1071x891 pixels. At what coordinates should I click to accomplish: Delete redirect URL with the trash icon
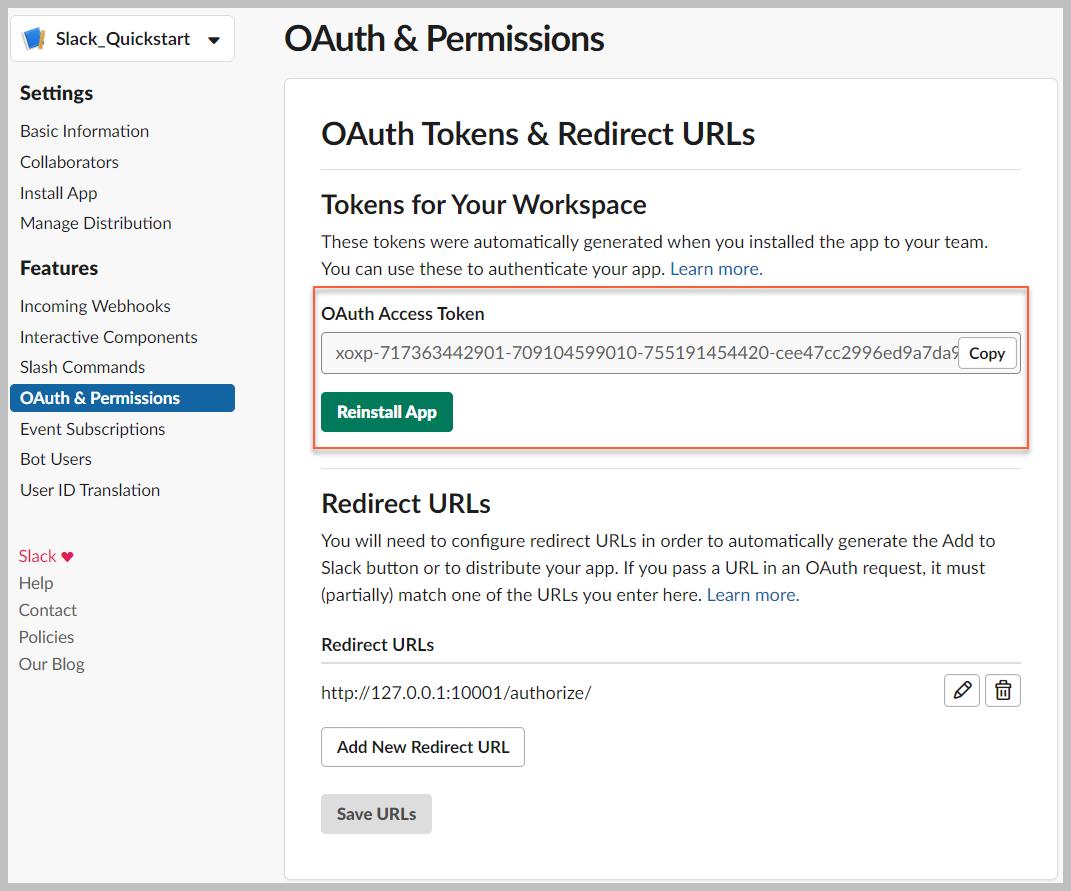coord(1003,690)
